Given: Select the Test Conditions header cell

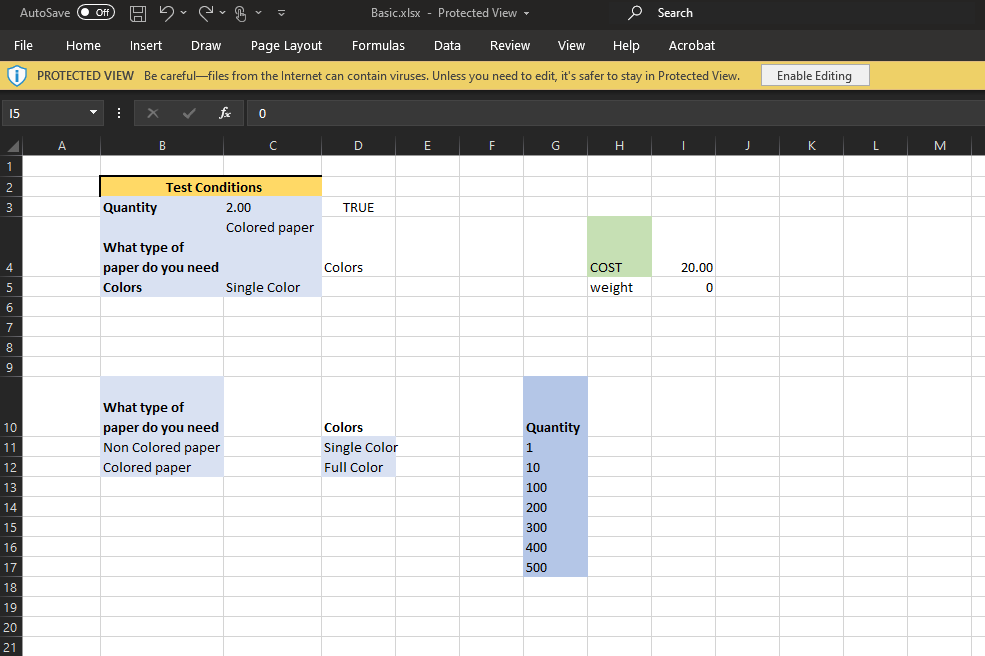Looking at the screenshot, I should [211, 187].
